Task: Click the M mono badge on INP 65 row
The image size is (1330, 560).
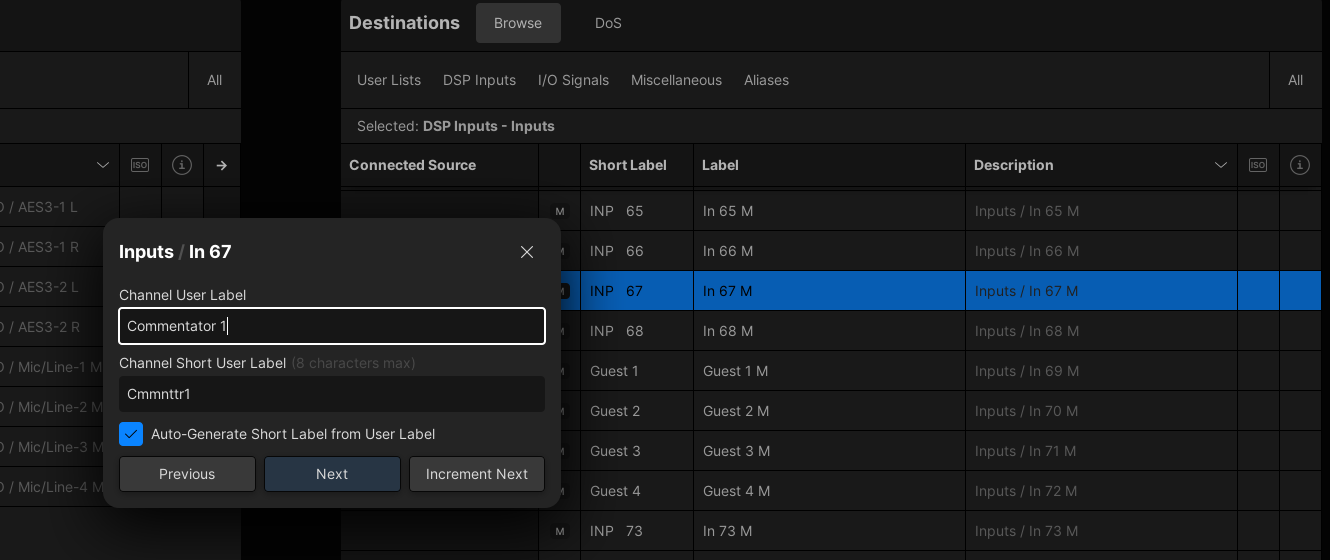Action: tap(560, 211)
